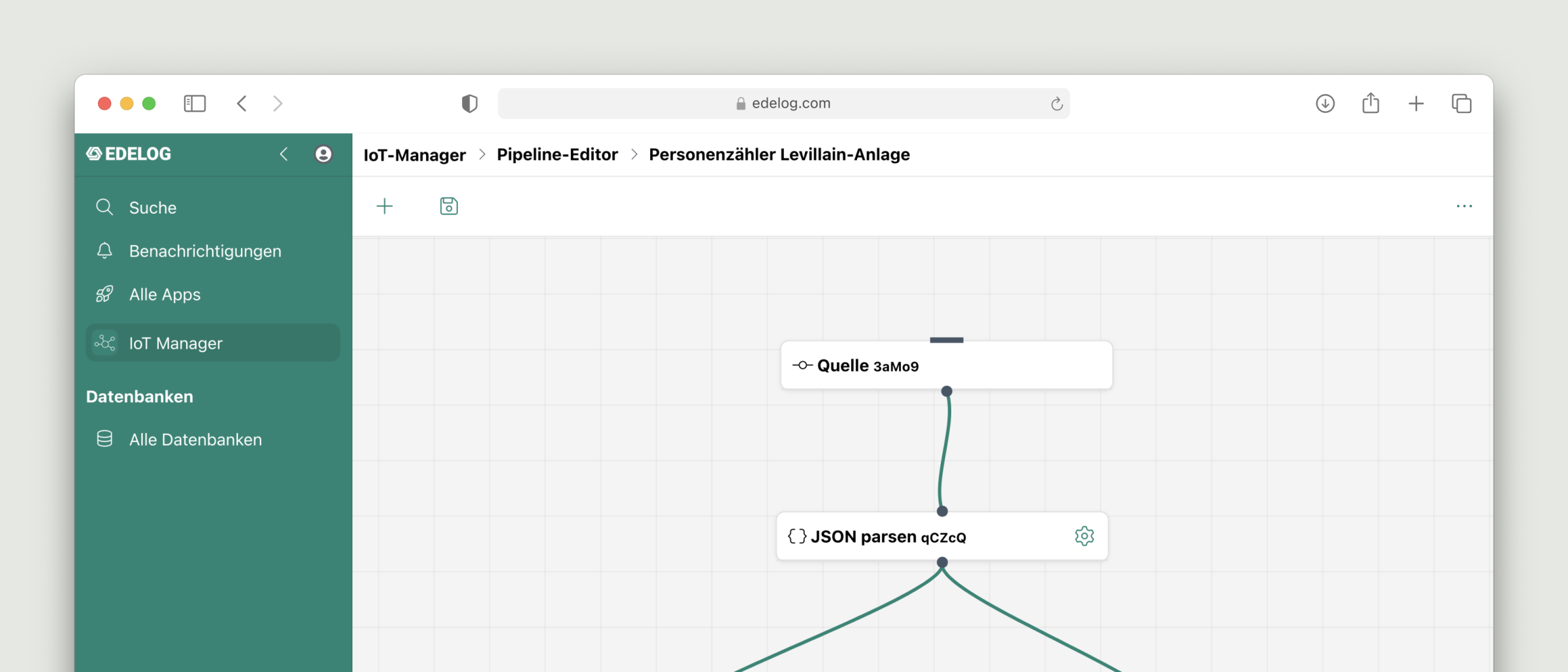Click the add node plus icon
This screenshot has width=1568, height=672.
384,206
